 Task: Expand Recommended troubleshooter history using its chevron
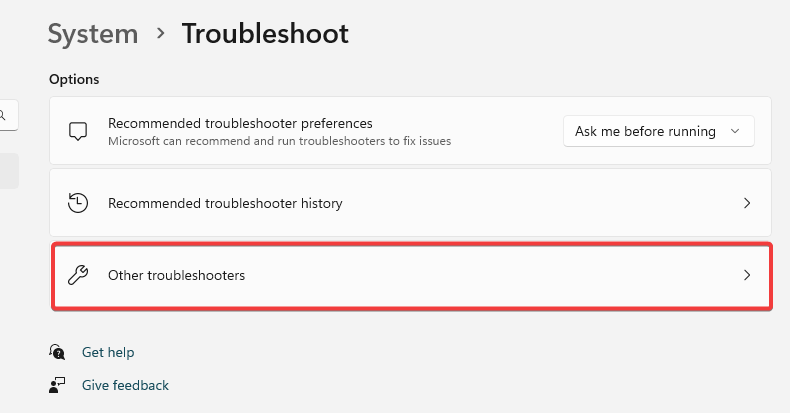[x=747, y=203]
